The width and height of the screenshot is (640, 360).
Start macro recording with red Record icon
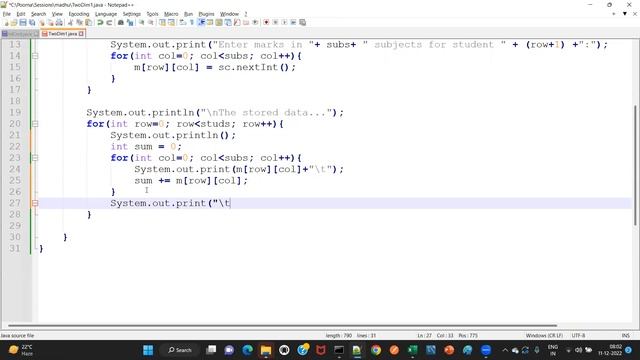point(266,22)
